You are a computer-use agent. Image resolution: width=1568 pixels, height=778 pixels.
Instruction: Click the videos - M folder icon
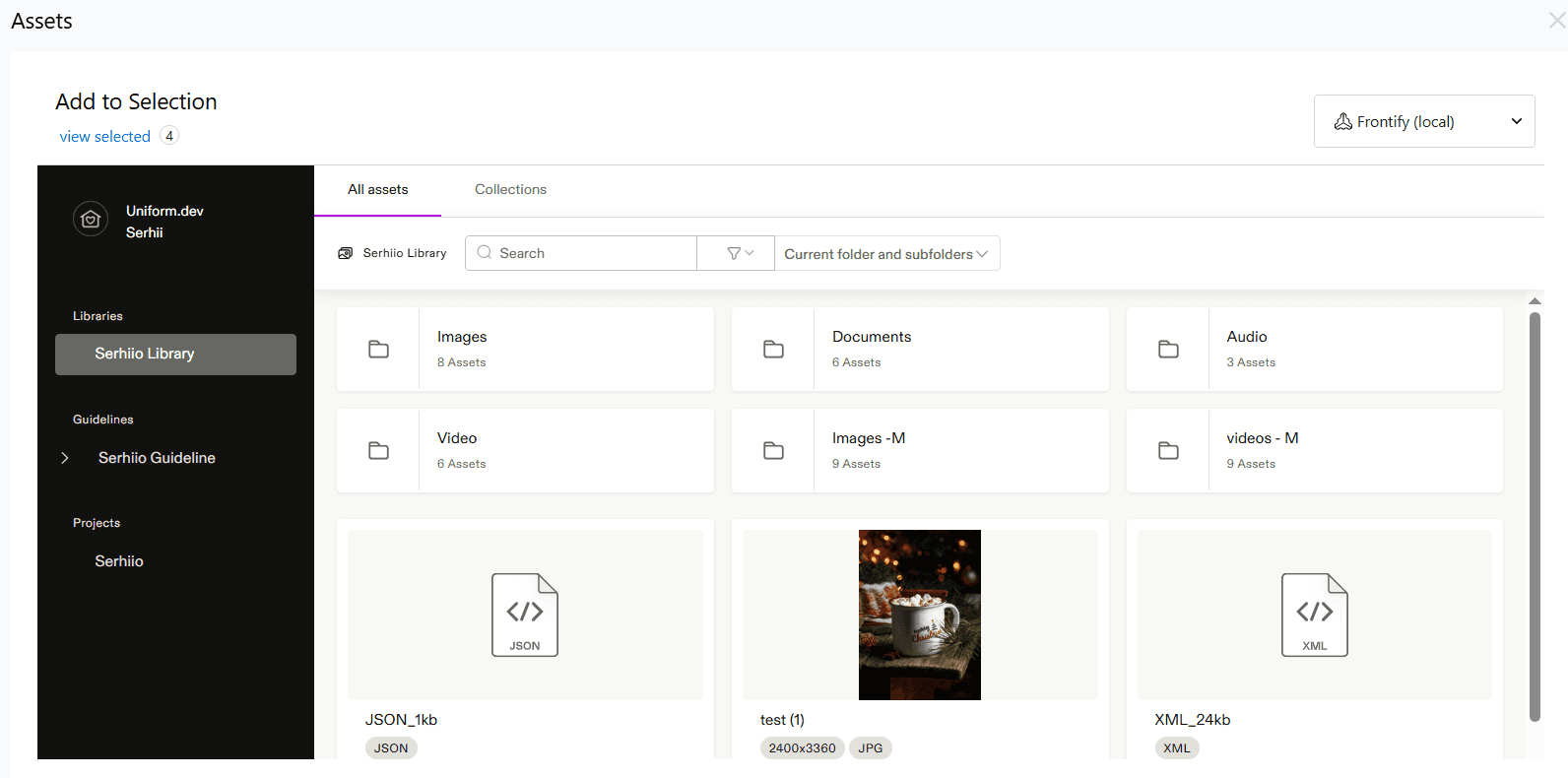[1168, 451]
